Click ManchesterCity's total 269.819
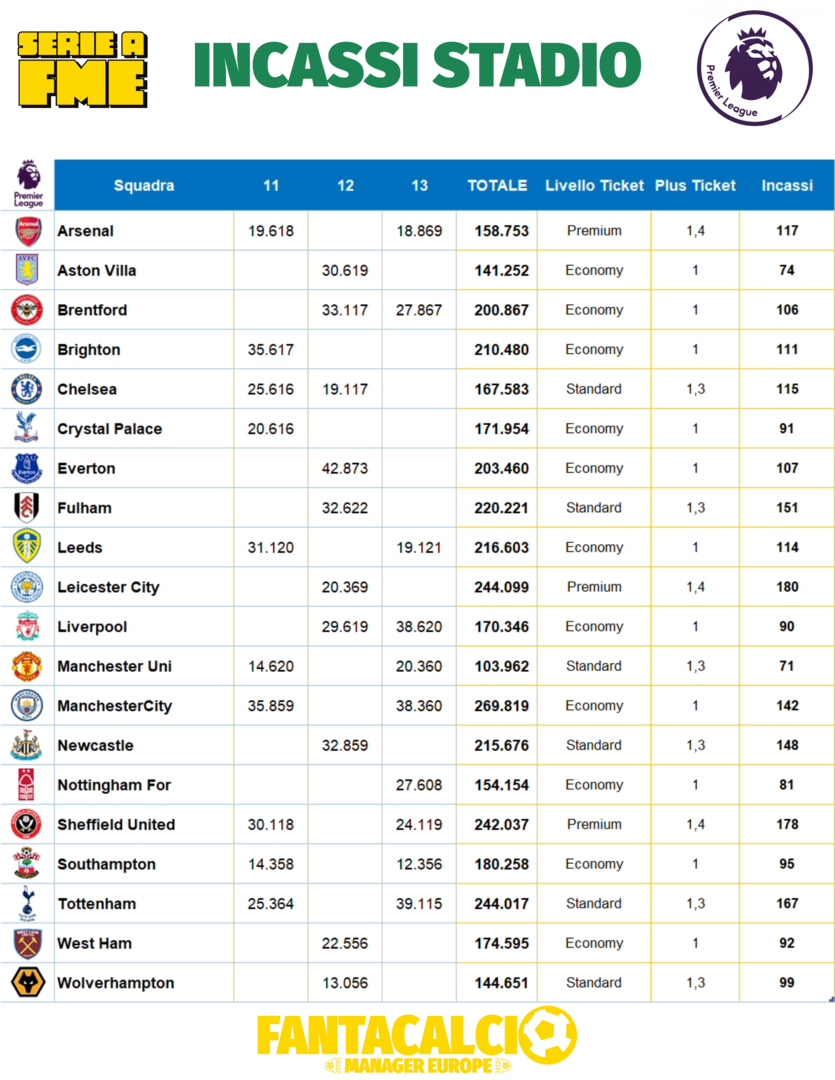Screen dimensions: 835x1080 pyautogui.click(x=501, y=706)
